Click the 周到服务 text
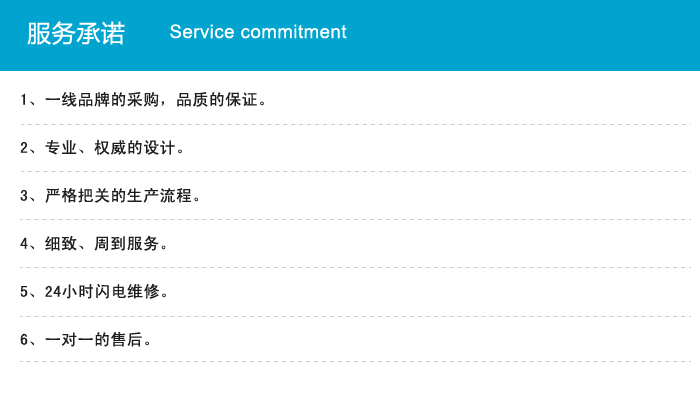Viewport: 700px width, 416px height. pos(127,244)
